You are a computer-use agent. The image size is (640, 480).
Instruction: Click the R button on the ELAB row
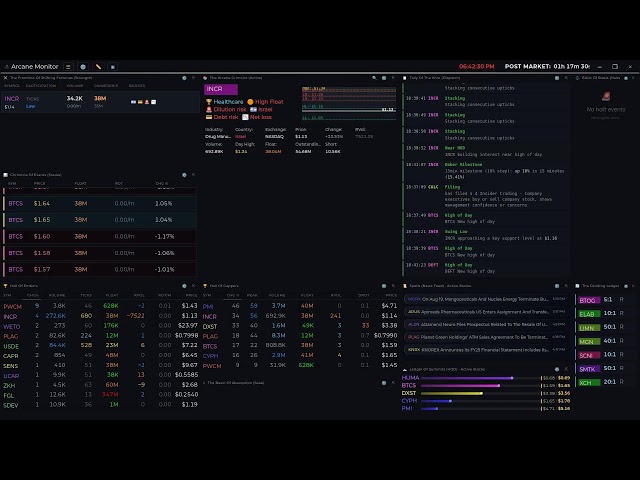pos(621,313)
